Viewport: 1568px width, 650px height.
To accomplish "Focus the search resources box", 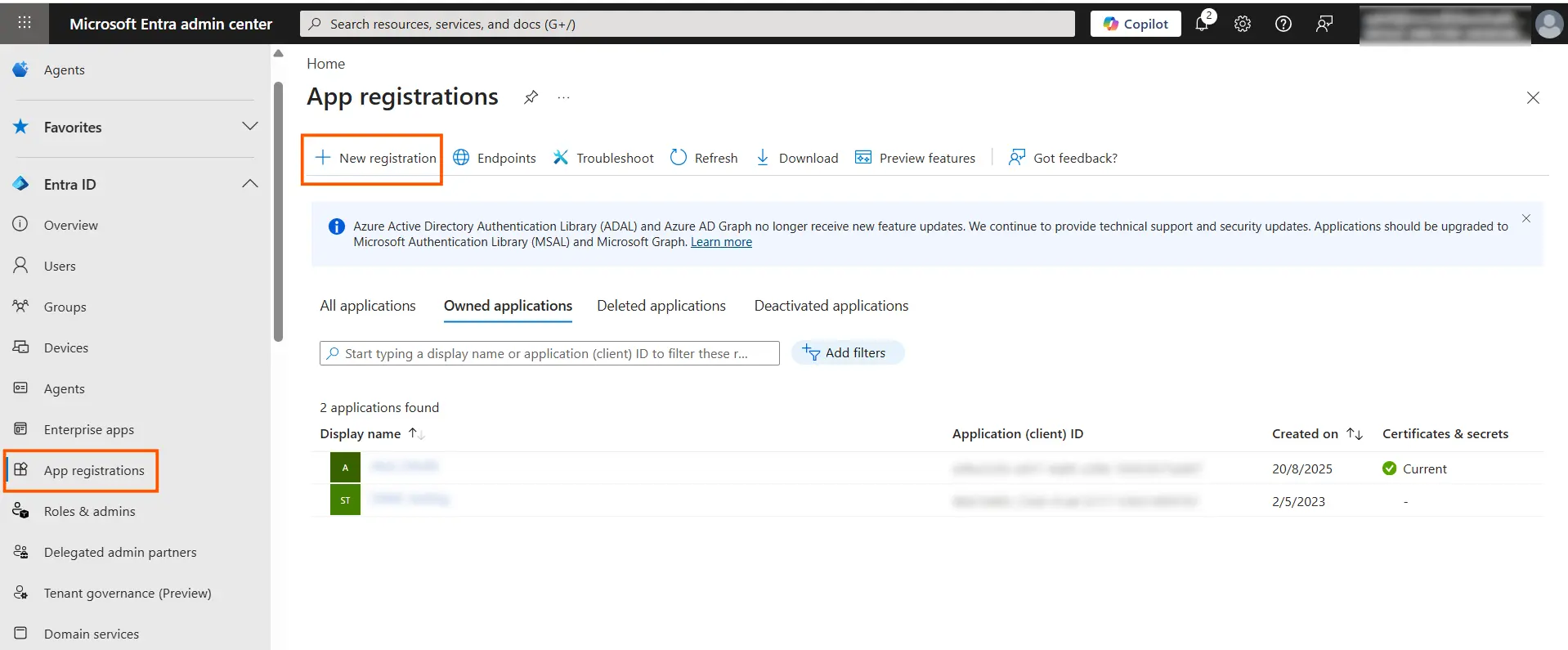I will 688,24.
